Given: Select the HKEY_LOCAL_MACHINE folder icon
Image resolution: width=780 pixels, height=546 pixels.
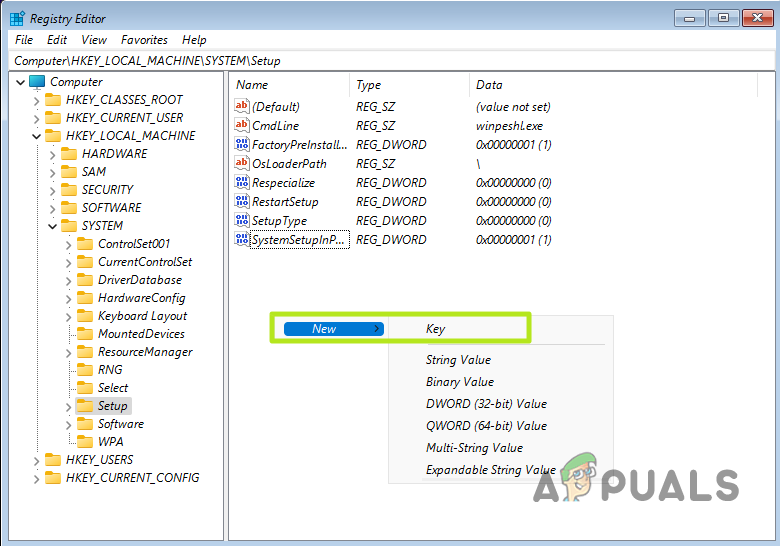Looking at the screenshot, I should coord(53,136).
